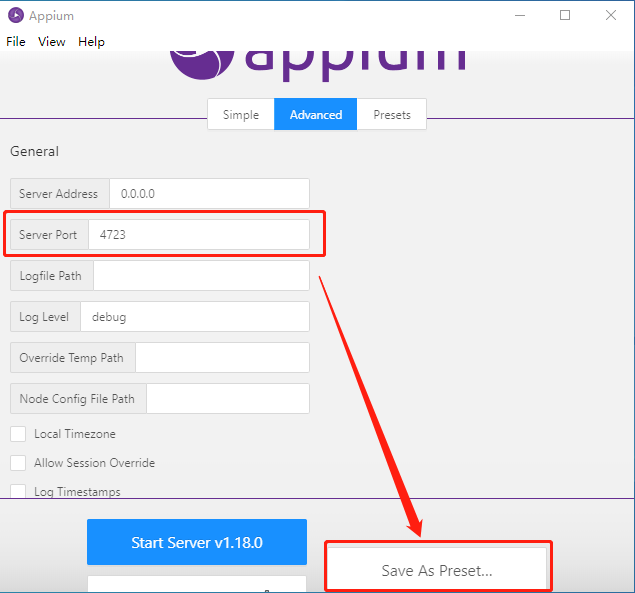The width and height of the screenshot is (635, 593).
Task: Focus the Logfile Path input field
Action: tap(201, 275)
